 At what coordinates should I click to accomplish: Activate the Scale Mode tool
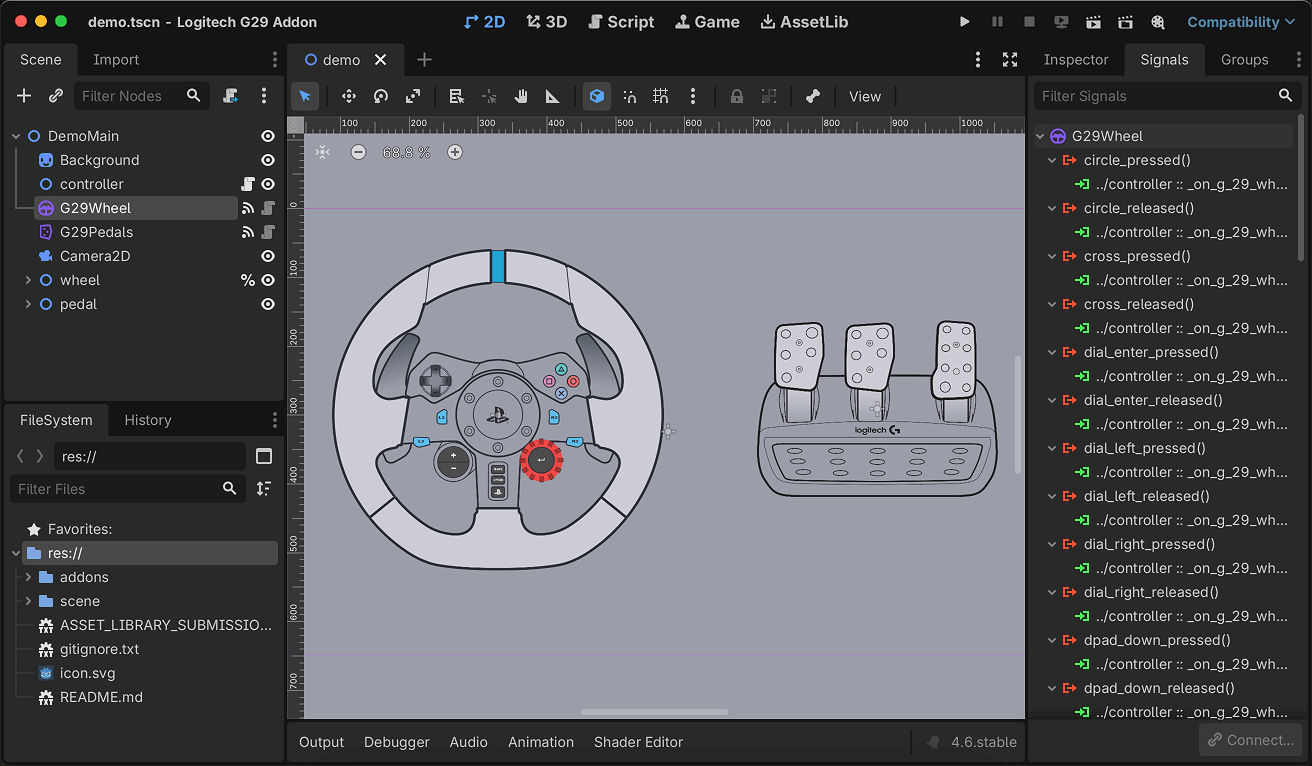413,97
